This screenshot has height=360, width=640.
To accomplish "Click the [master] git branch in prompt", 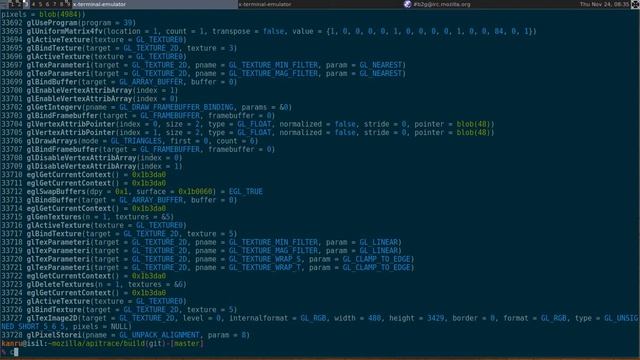I will (x=187, y=344).
